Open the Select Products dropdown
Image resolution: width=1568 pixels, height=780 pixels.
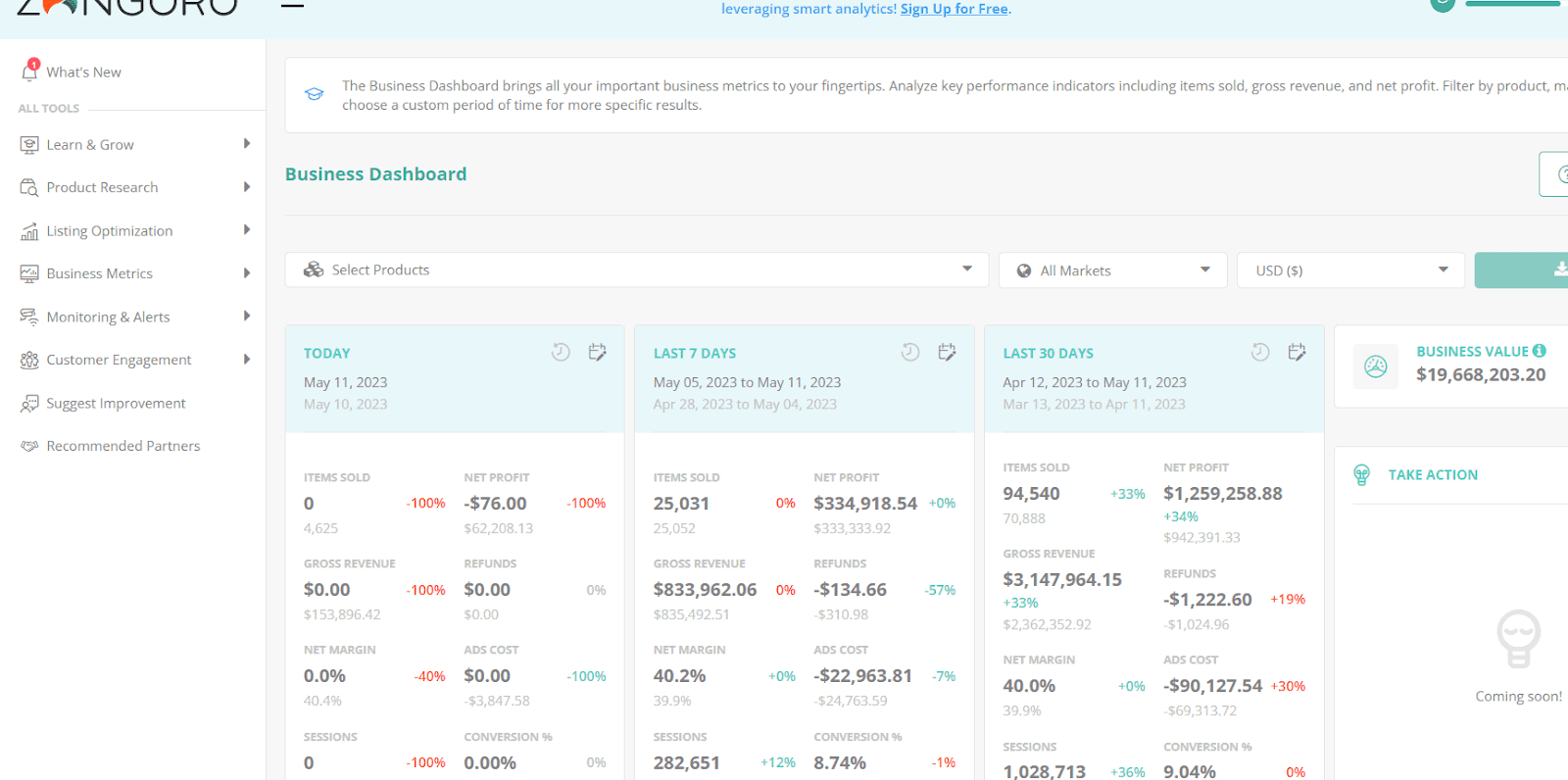coord(637,269)
